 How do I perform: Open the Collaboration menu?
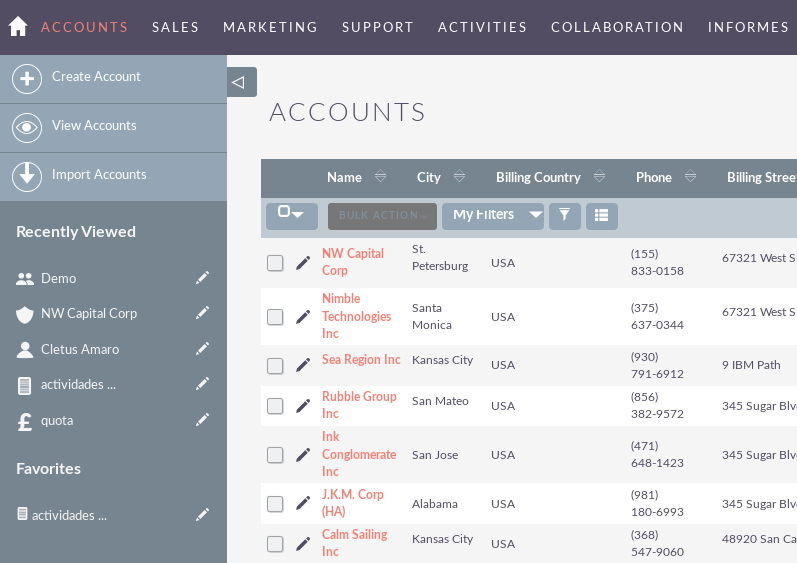[617, 27]
